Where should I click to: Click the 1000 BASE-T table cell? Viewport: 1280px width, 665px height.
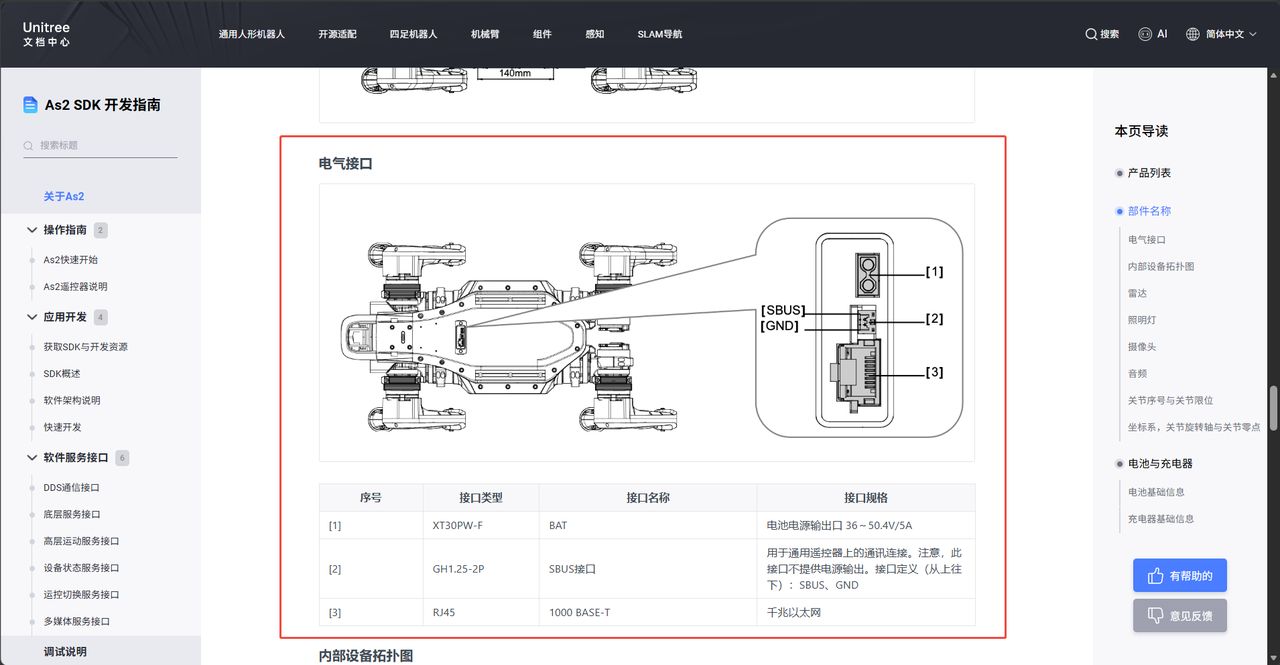[x=648, y=612]
